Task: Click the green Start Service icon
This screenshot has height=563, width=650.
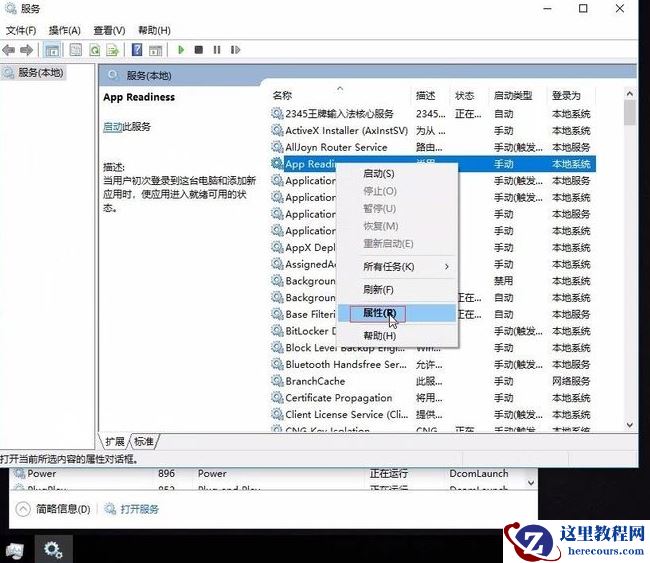Action: [x=181, y=50]
